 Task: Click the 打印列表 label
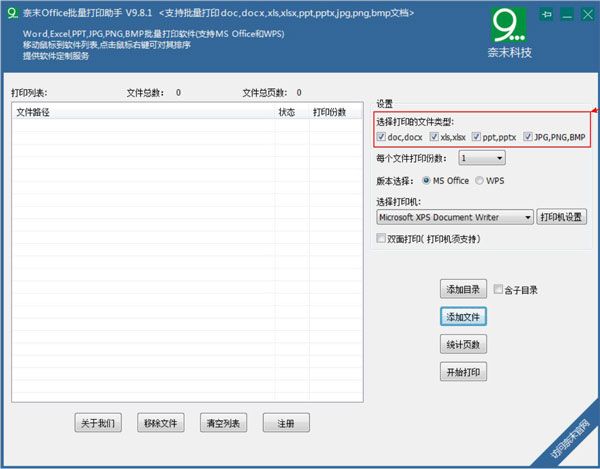29,93
